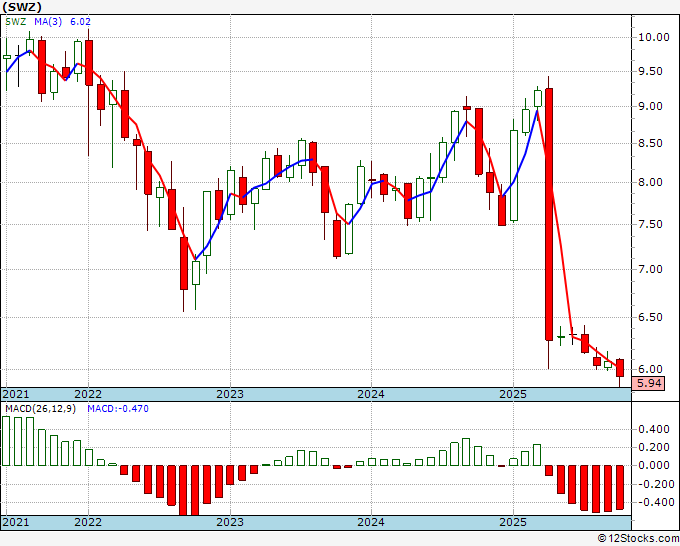Select the SWZ legend label

(x=16, y=22)
